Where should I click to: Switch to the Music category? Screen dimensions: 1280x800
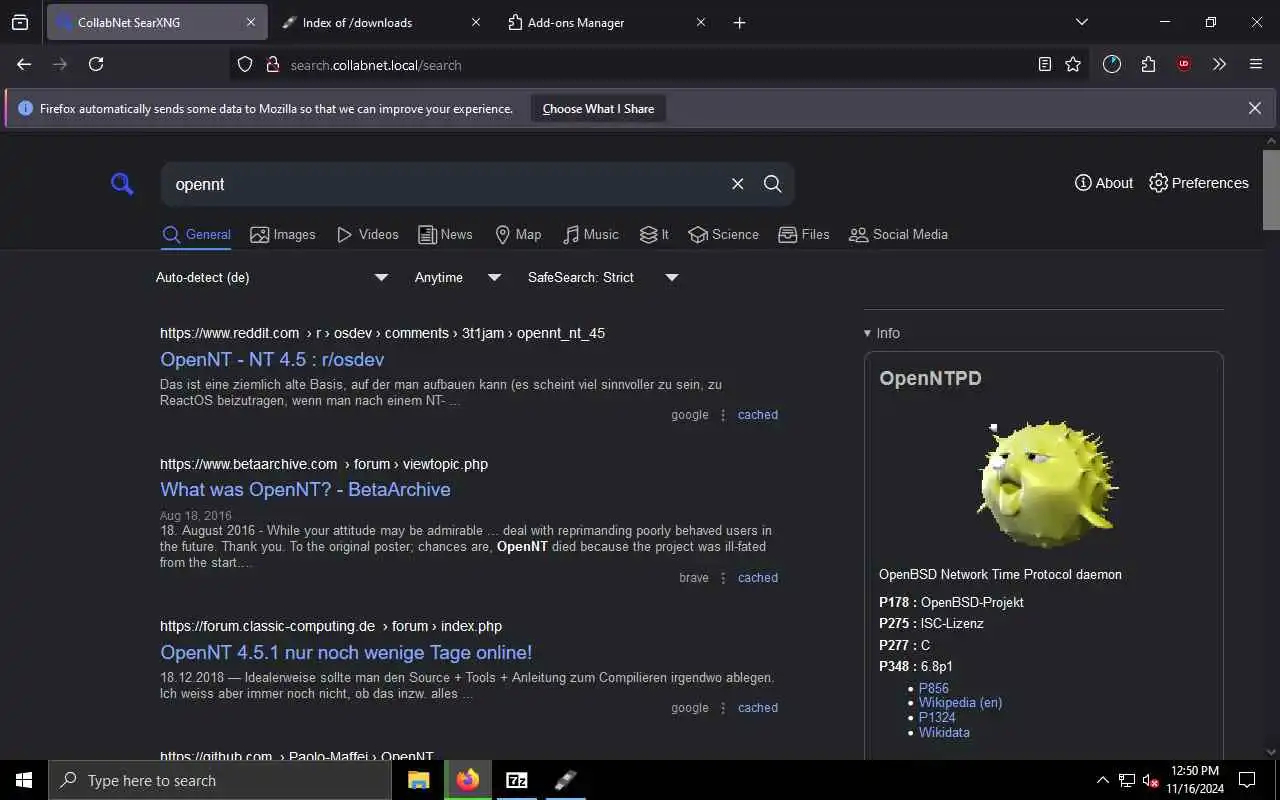(x=590, y=235)
